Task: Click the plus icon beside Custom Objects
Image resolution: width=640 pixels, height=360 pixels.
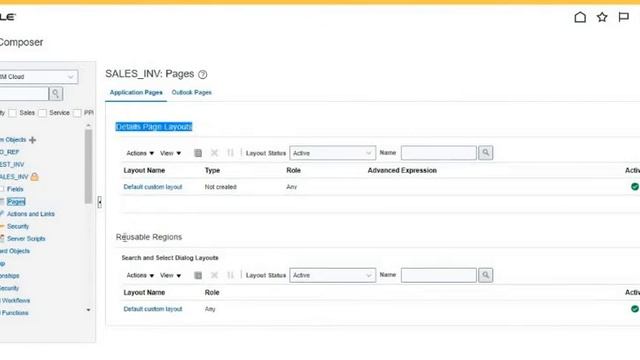Action: click(x=33, y=140)
